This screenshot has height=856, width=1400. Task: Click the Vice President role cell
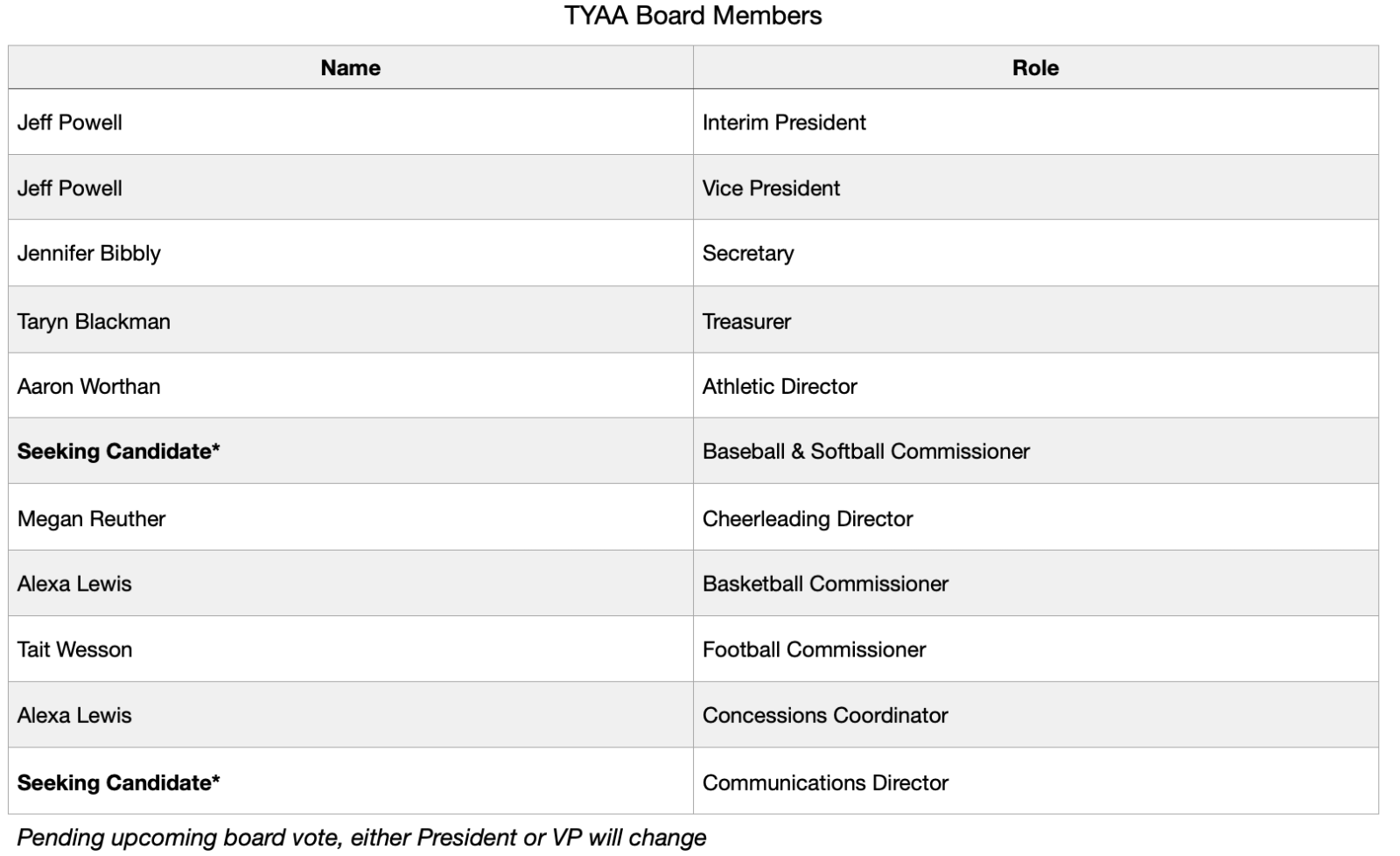click(771, 188)
